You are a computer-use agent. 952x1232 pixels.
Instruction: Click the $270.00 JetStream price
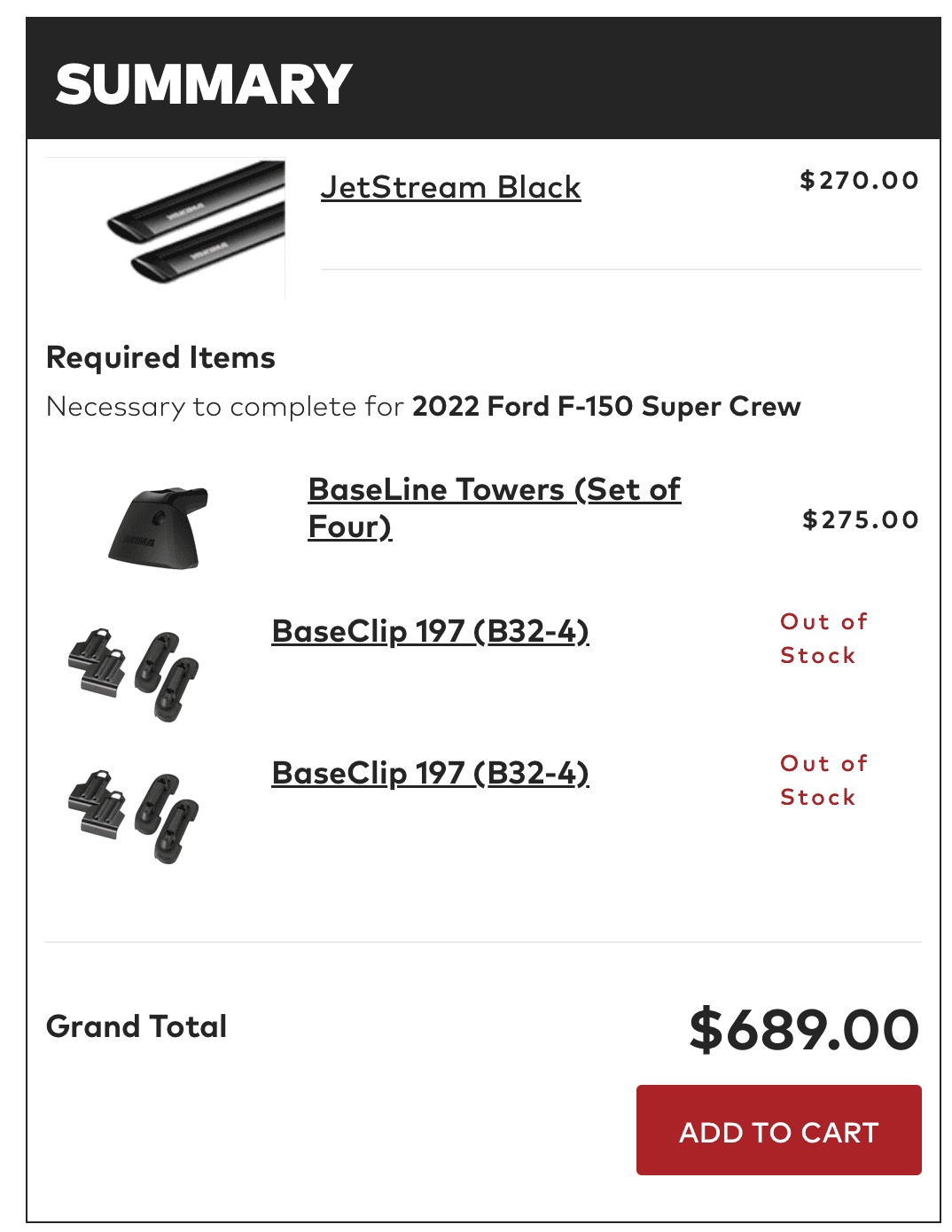click(859, 181)
